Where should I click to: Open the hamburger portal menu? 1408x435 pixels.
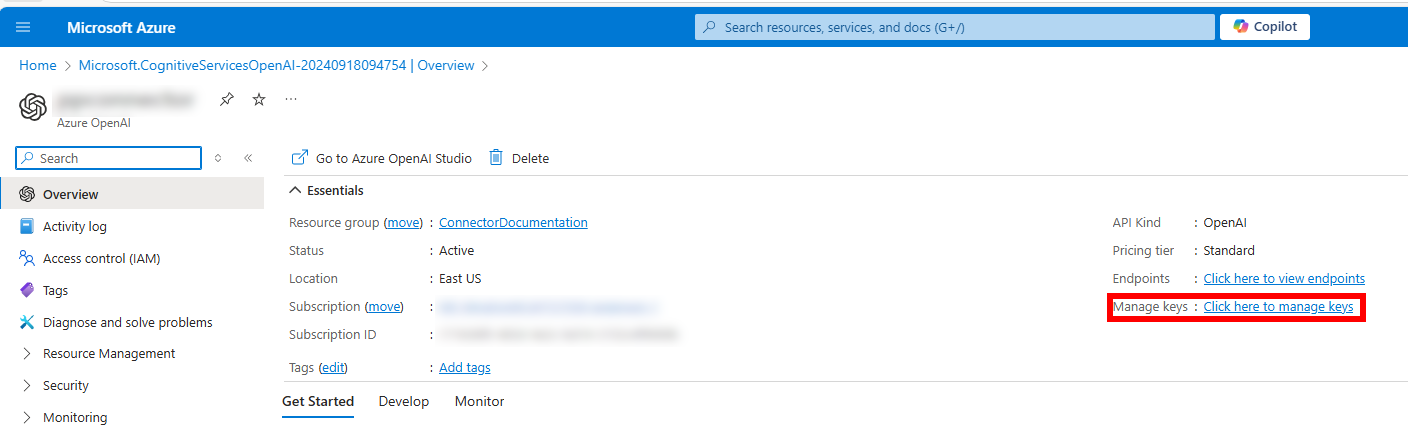click(24, 27)
